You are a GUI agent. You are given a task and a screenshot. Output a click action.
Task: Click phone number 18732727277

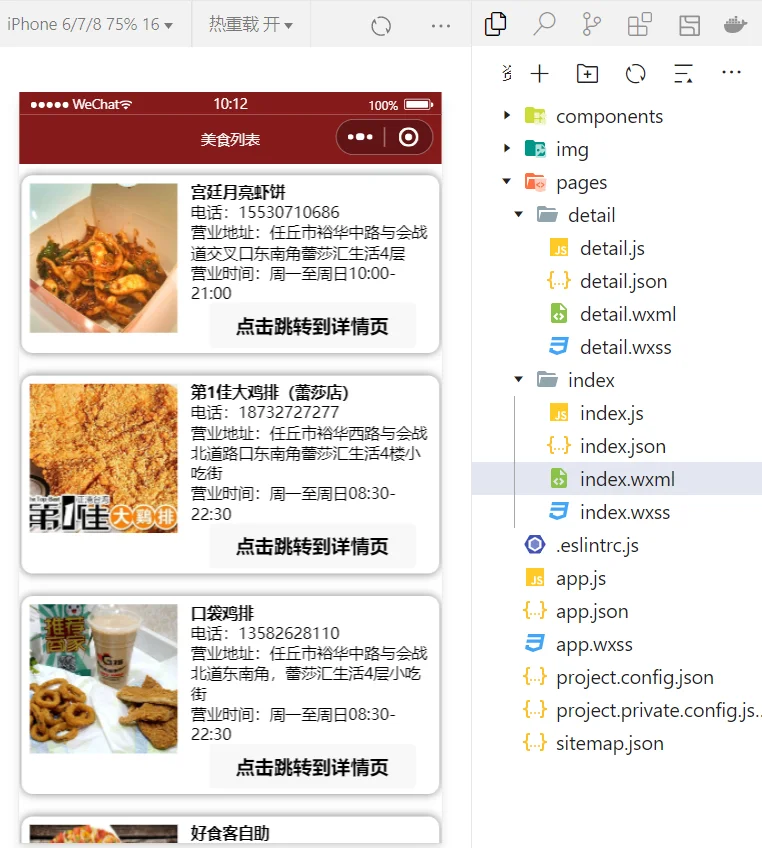point(289,412)
